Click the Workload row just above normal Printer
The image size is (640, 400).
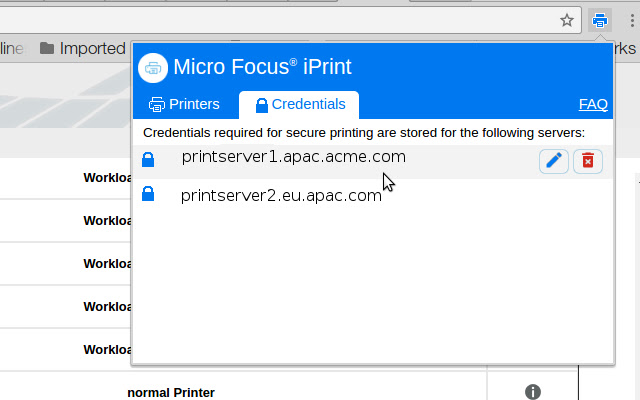click(x=107, y=349)
